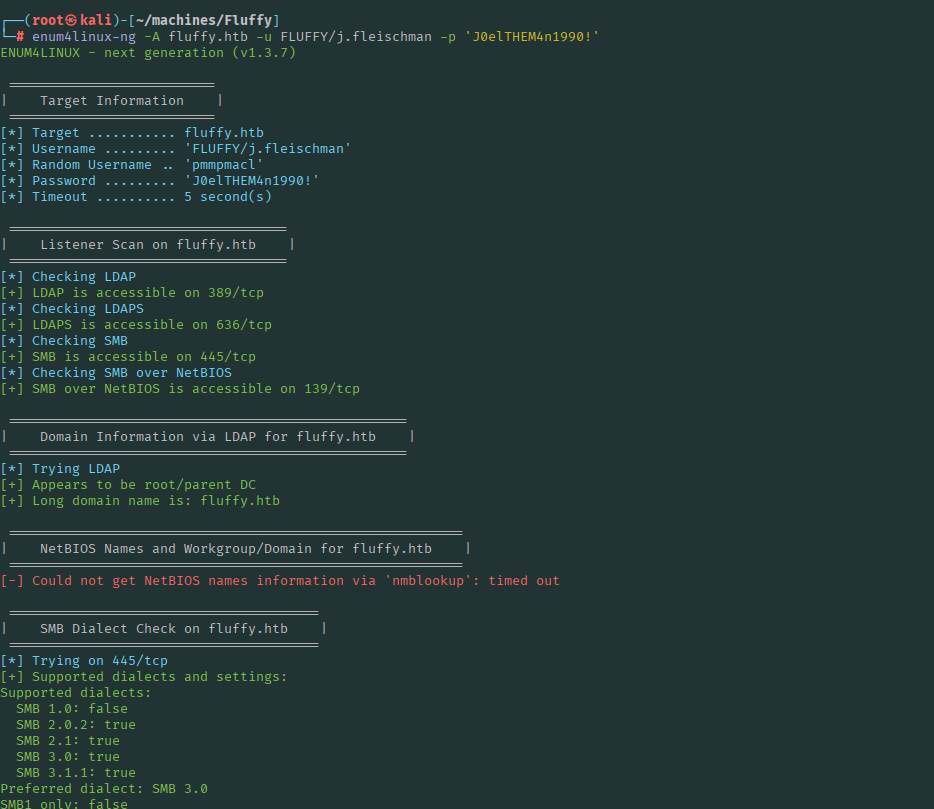Click the Target fluffy.htb value line

click(133, 133)
